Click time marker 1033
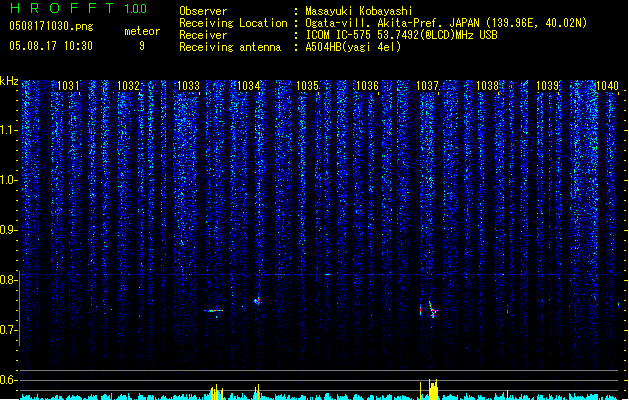629x400 pixels. pos(188,86)
